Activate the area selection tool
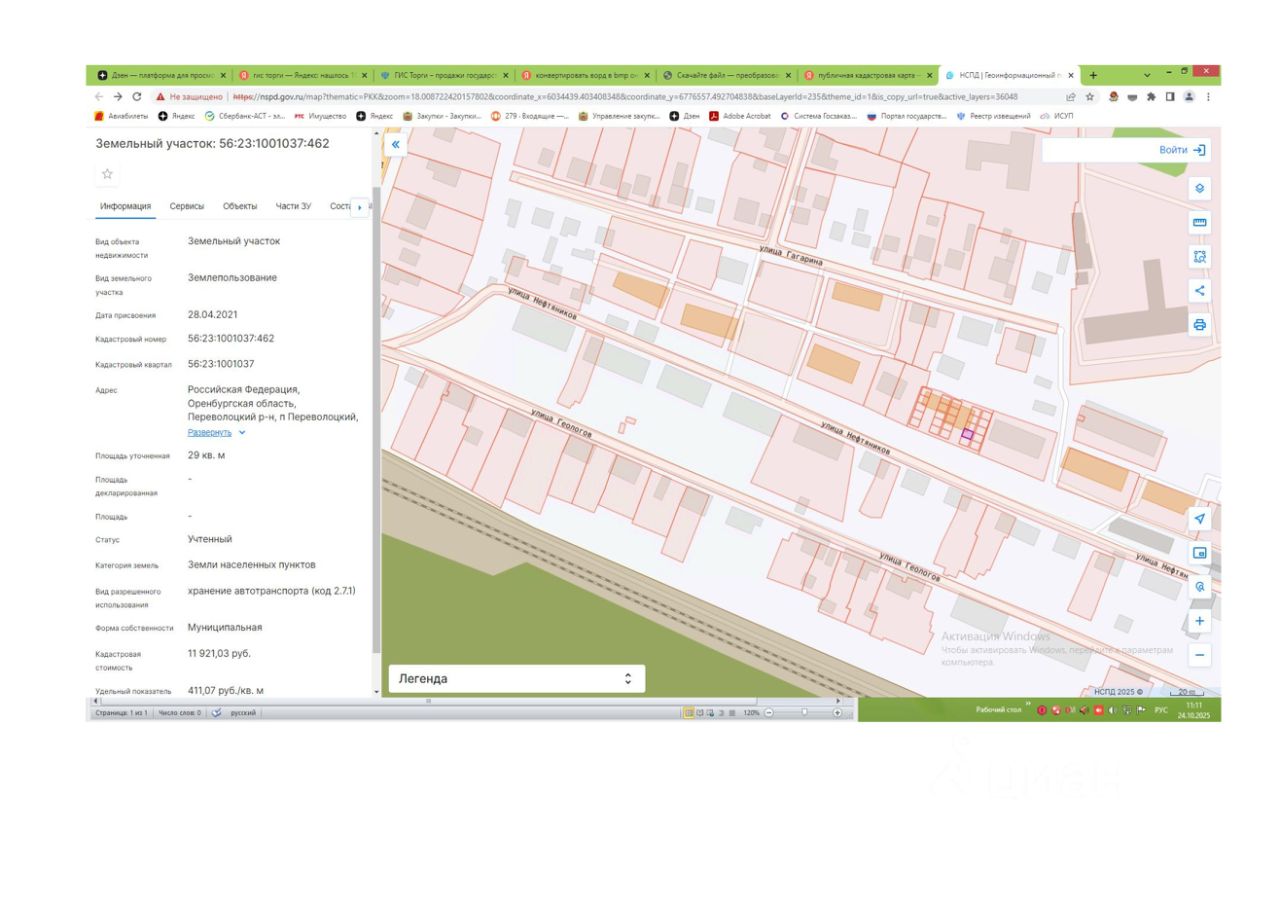The height and width of the screenshot is (906, 1280). pos(1200,256)
